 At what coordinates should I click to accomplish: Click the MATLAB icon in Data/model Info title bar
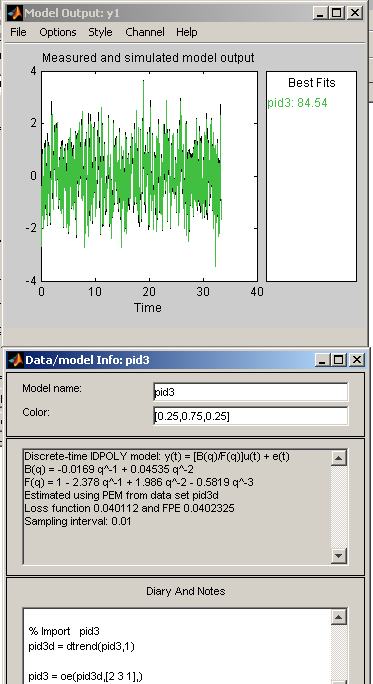16,360
